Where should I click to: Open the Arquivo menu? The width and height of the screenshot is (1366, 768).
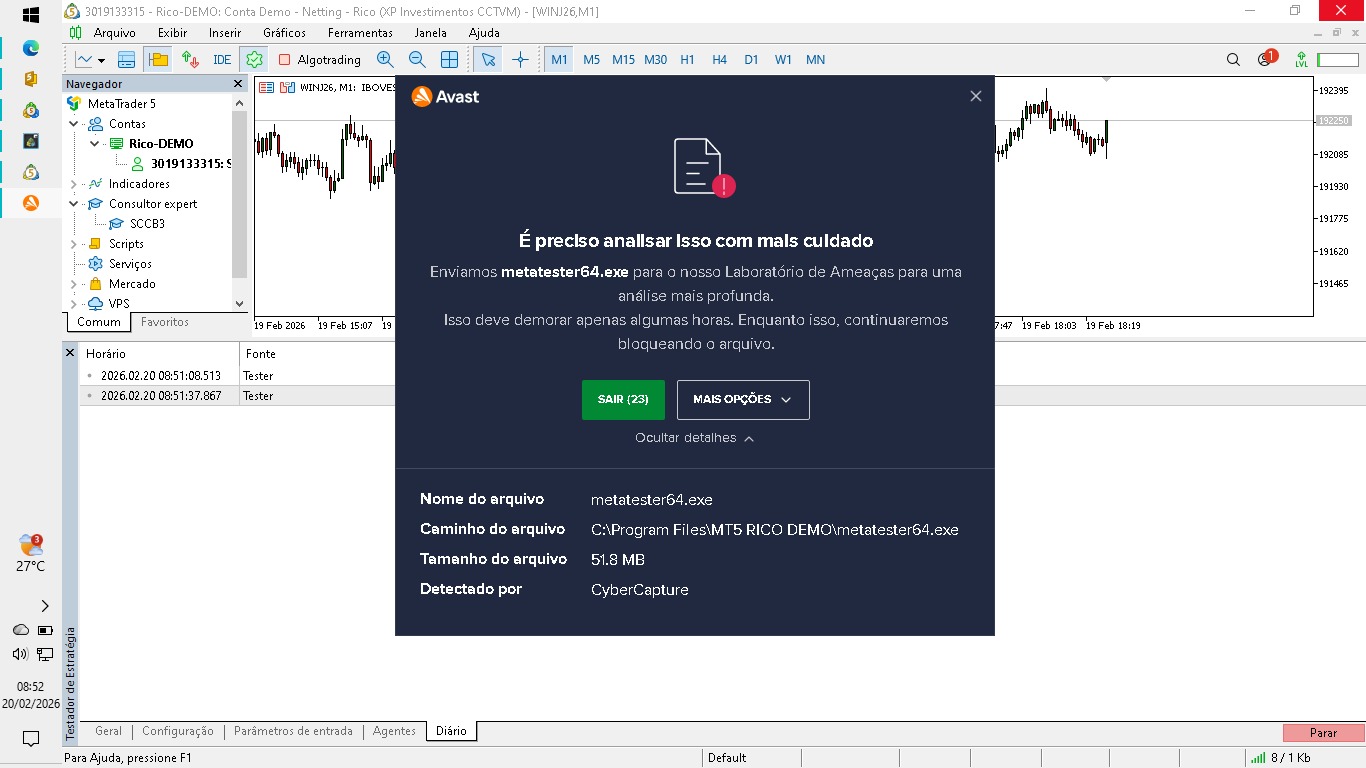pos(114,33)
